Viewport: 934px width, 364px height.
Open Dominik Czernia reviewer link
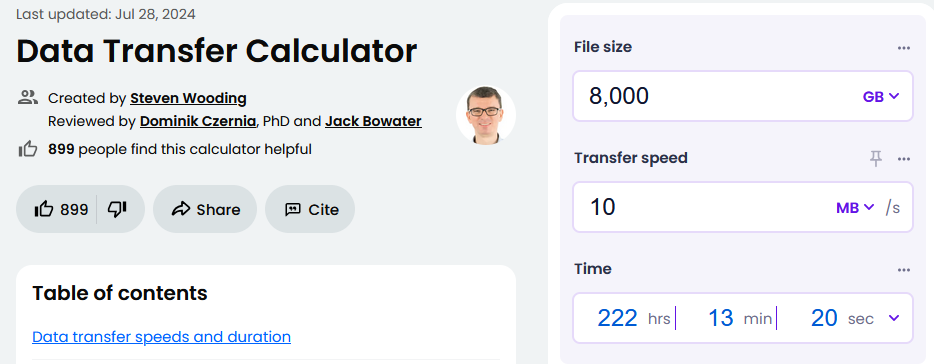coord(198,122)
